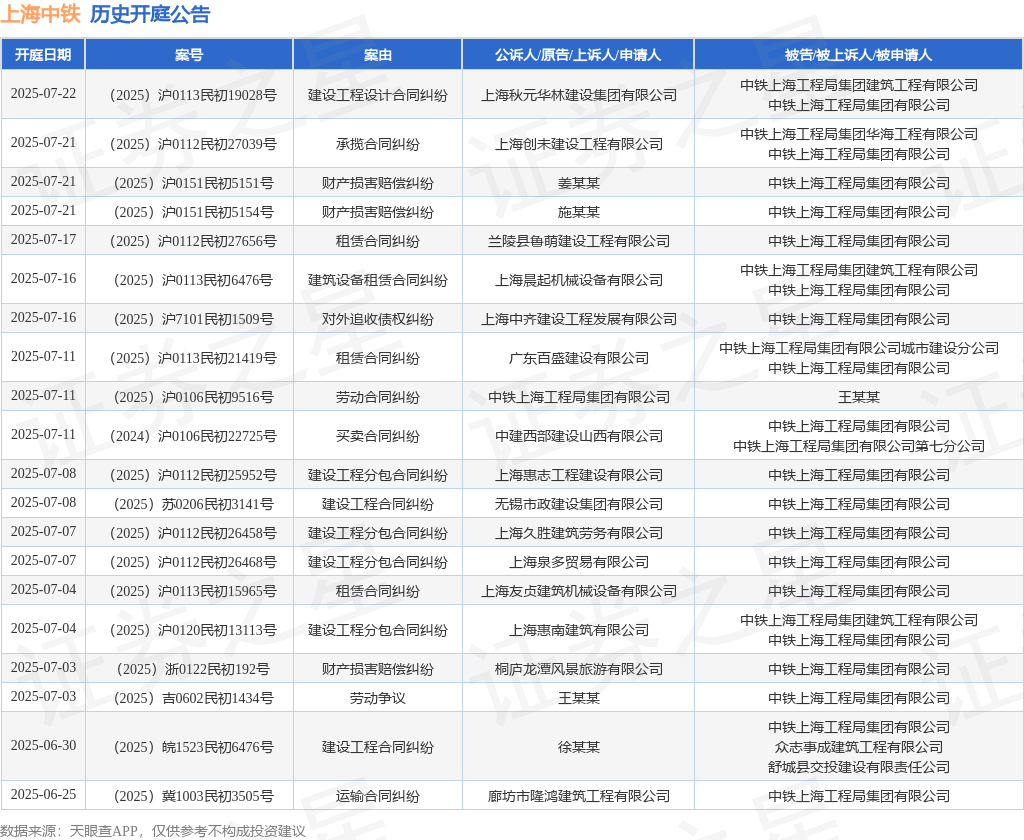
Task: Click 承揽合同纠纷 cell
Action: 377,144
